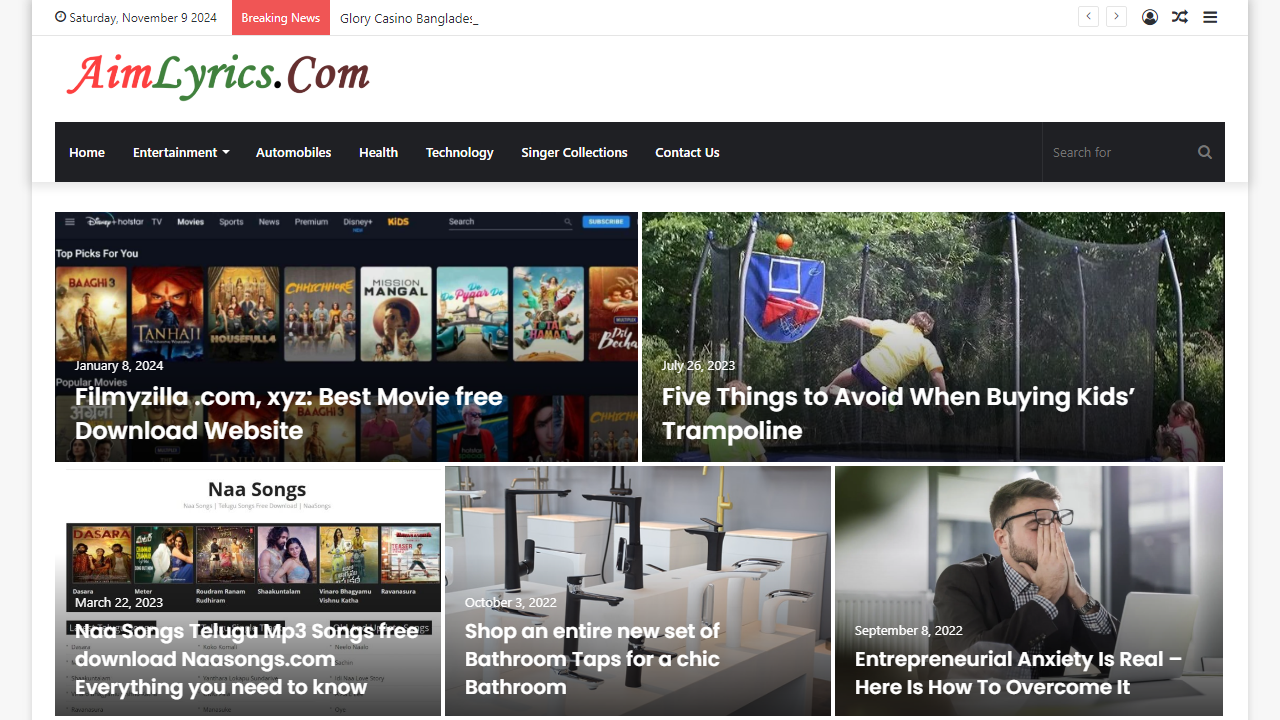Click the search magnifier icon
Screen dimensions: 1280x720
point(1205,152)
